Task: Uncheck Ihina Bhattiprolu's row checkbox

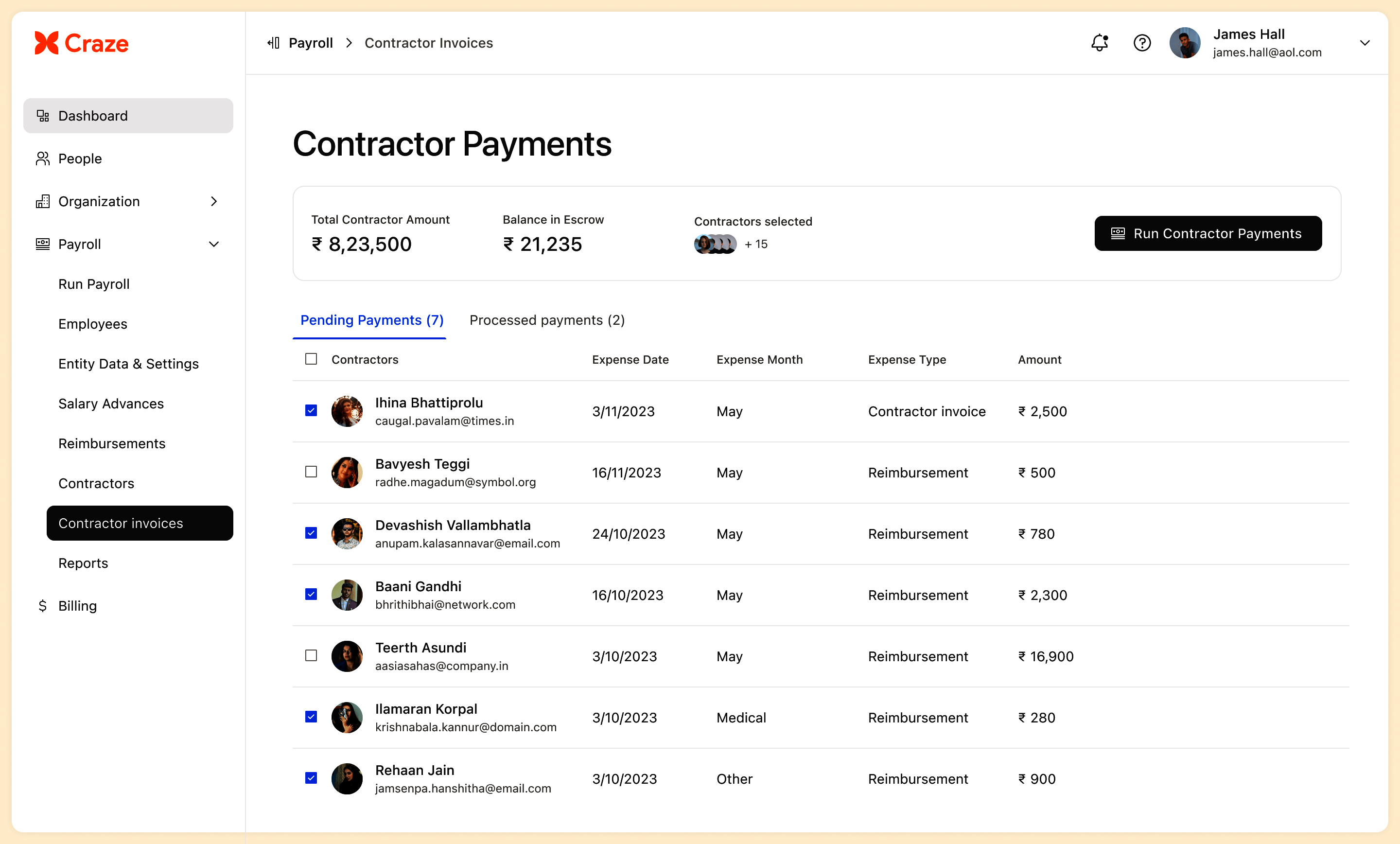Action: pos(311,410)
